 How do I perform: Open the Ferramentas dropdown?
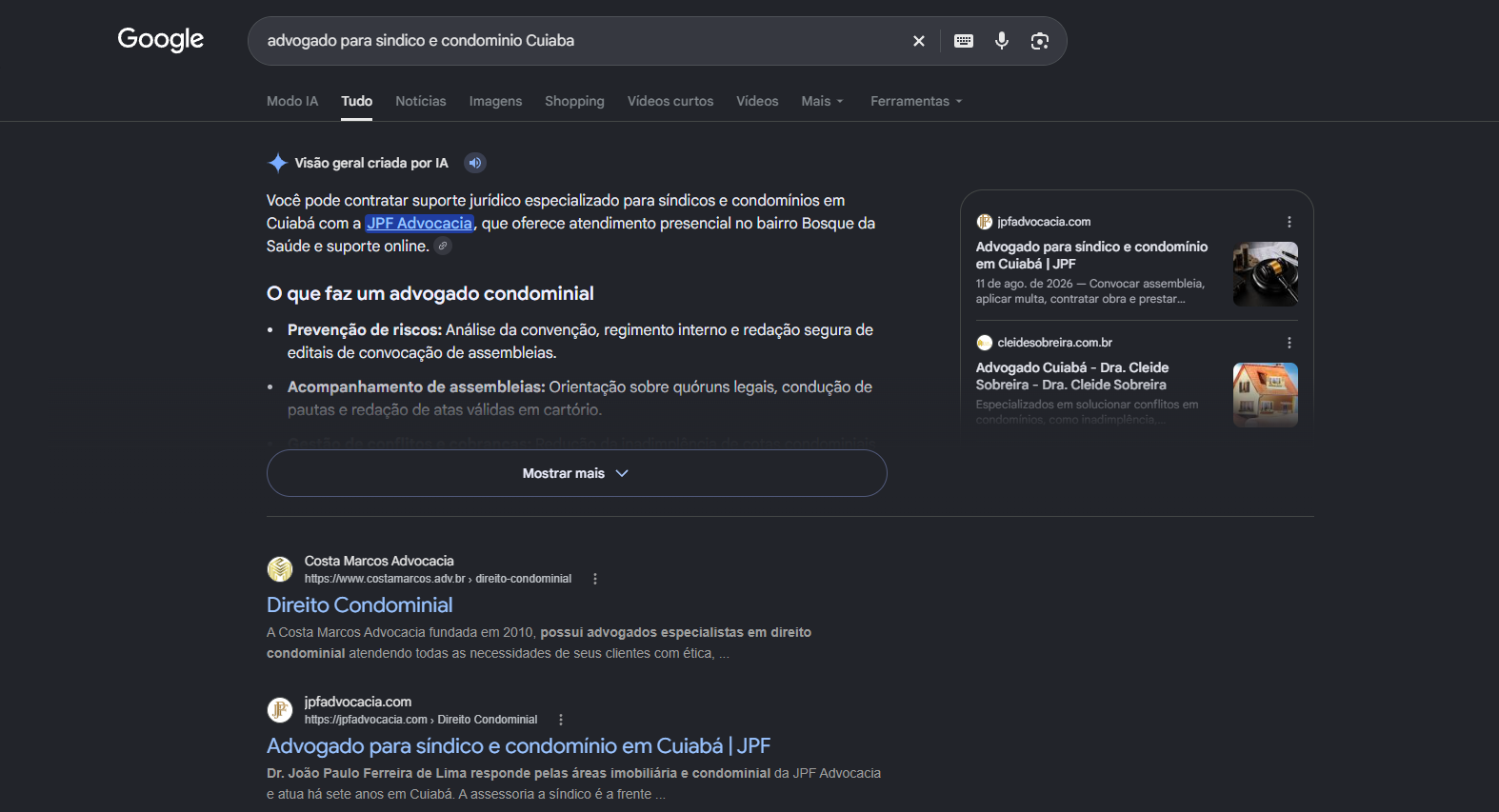click(x=916, y=101)
